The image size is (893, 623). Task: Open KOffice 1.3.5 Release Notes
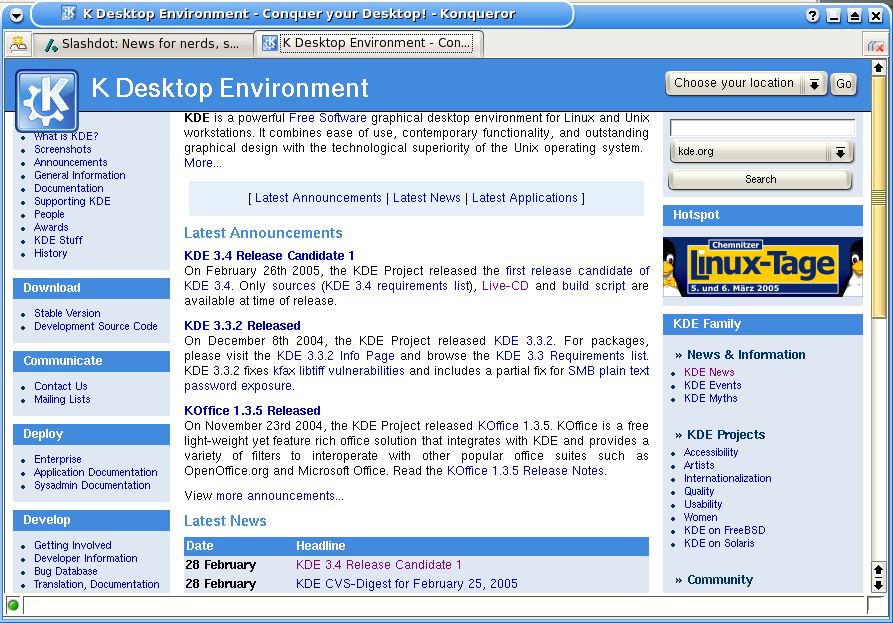point(525,471)
